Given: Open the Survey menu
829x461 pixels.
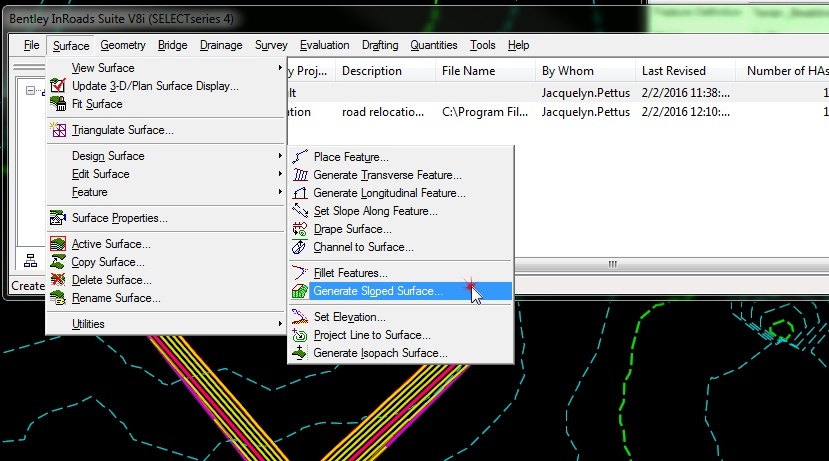Looking at the screenshot, I should pos(271,45).
